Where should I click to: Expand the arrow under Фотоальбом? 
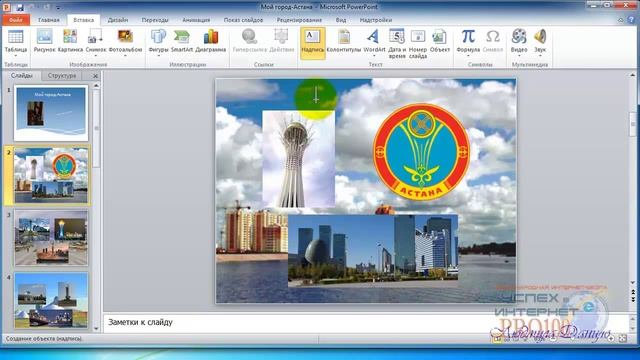click(125, 56)
